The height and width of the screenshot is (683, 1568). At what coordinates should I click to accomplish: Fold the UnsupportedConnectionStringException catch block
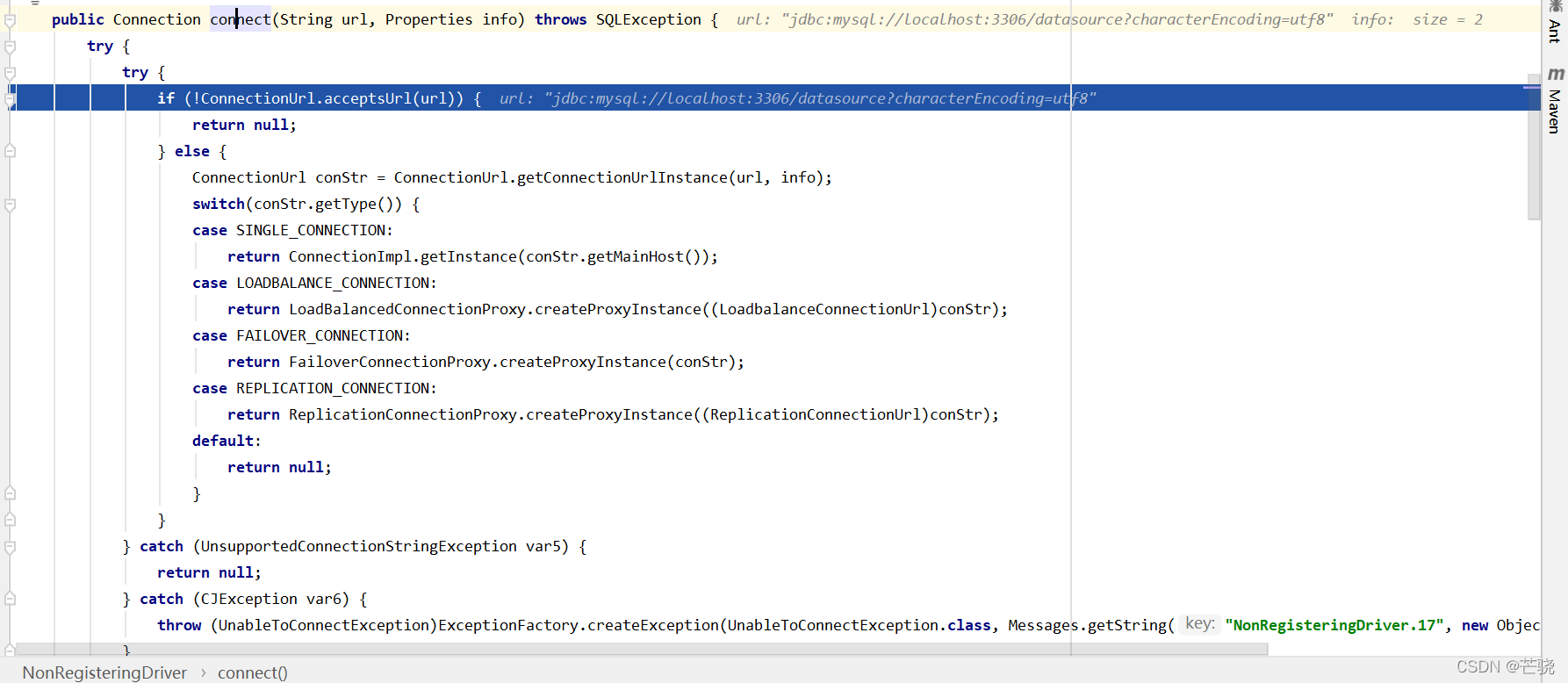[11, 547]
